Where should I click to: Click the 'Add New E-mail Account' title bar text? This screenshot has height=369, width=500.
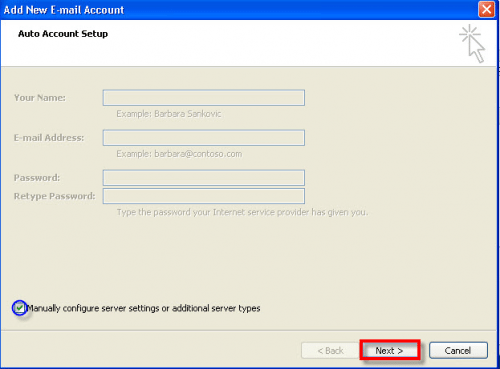click(64, 10)
